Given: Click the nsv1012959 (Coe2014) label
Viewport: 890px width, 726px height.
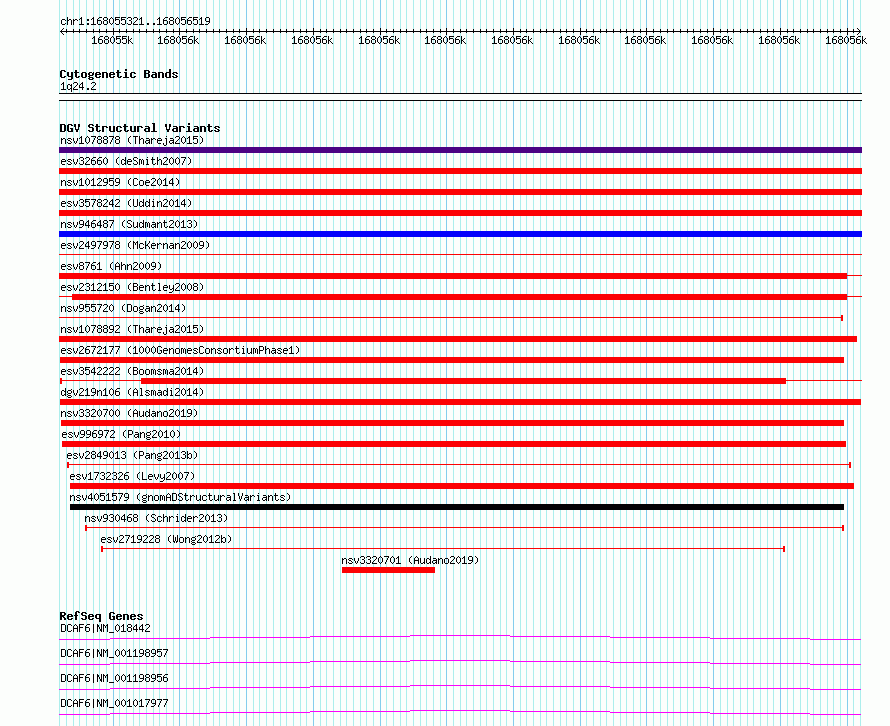Looking at the screenshot, I should (x=120, y=182).
